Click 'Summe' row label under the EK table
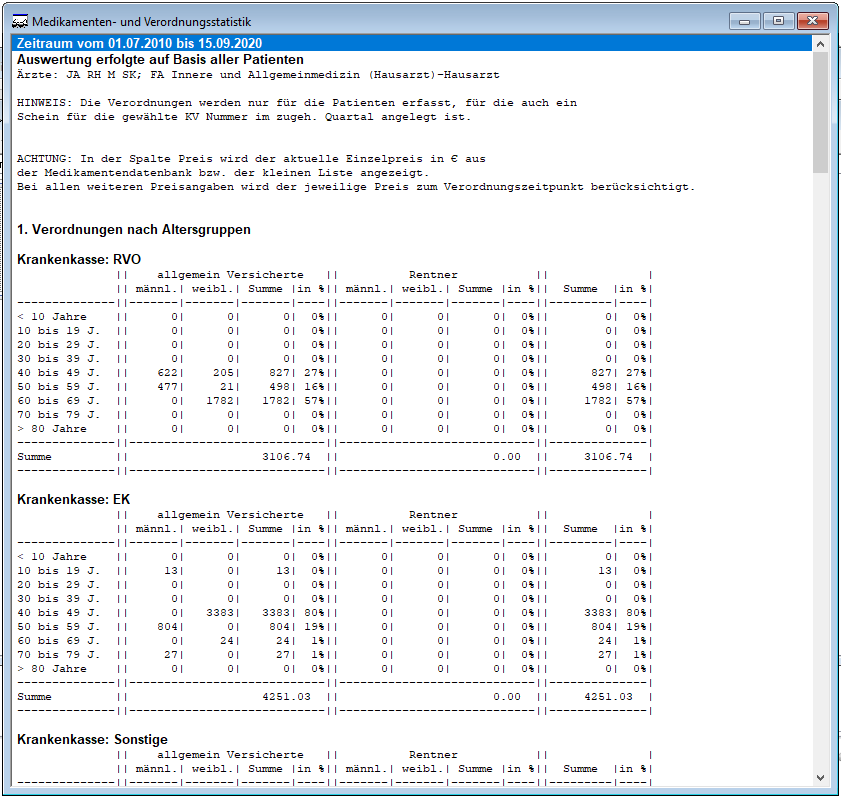 tap(34, 697)
